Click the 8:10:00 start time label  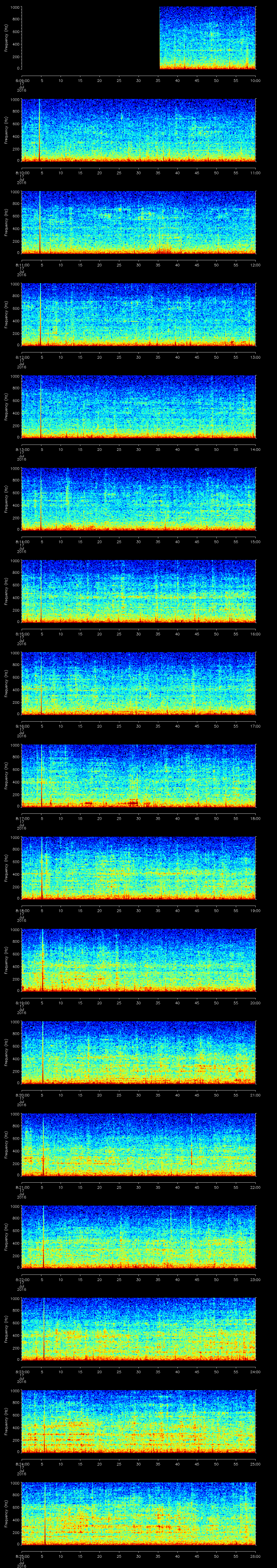(22, 173)
